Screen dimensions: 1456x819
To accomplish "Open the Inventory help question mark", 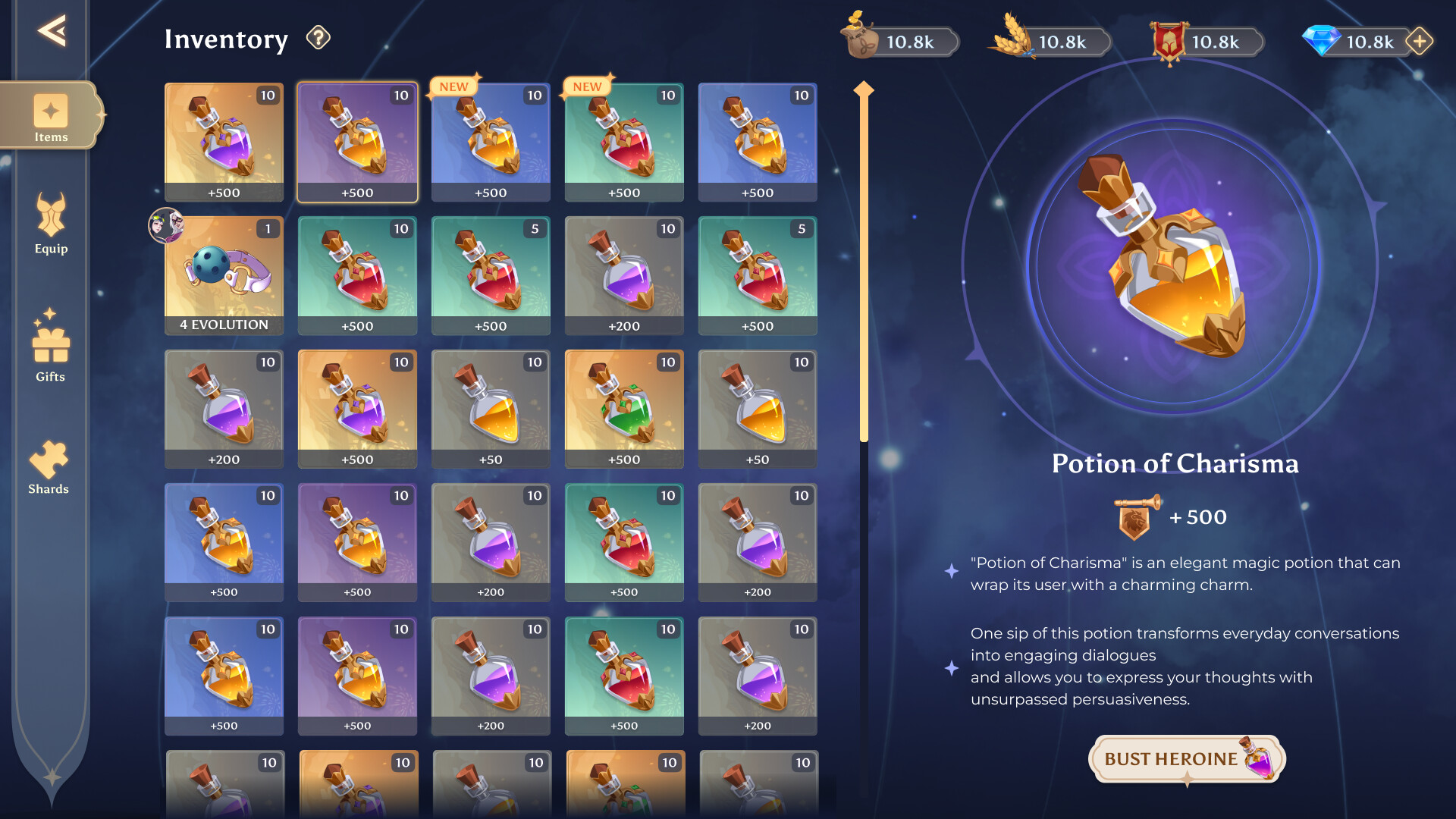I will pos(318,37).
